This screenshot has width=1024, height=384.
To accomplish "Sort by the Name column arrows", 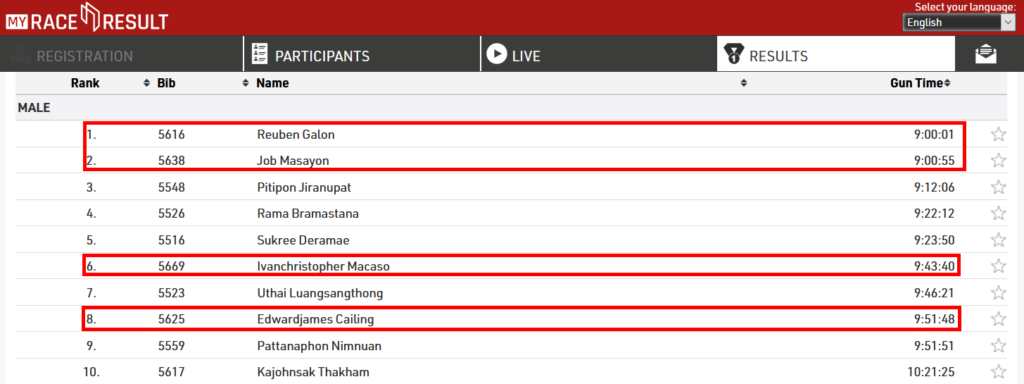I will click(x=743, y=84).
